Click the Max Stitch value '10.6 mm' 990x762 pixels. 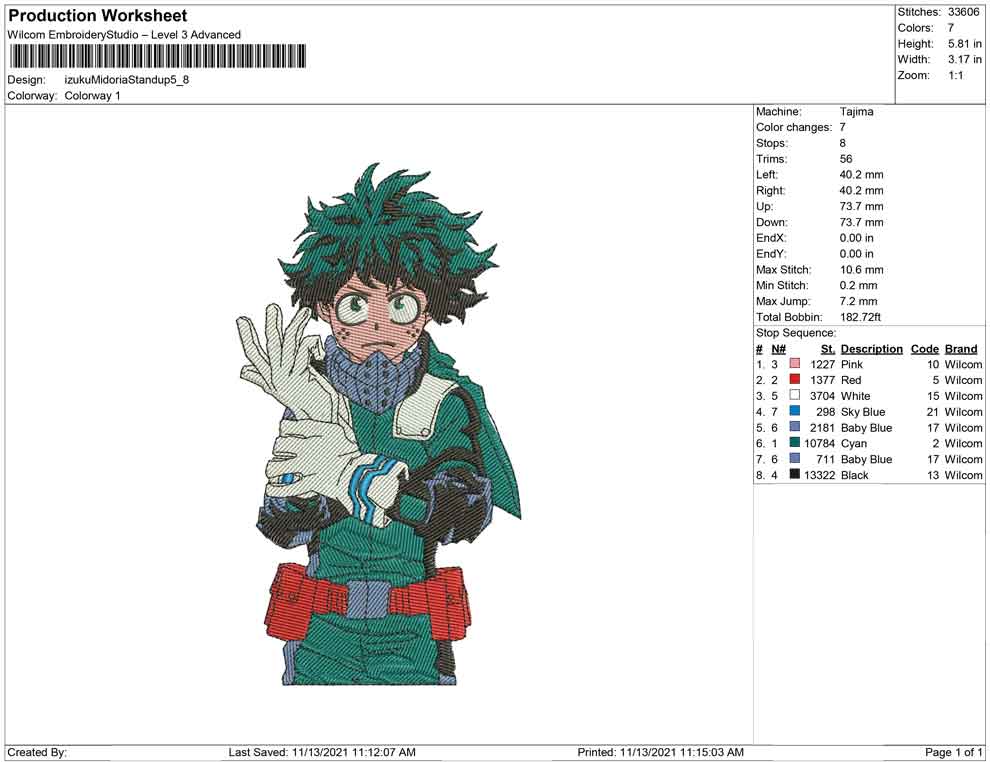[x=862, y=270]
